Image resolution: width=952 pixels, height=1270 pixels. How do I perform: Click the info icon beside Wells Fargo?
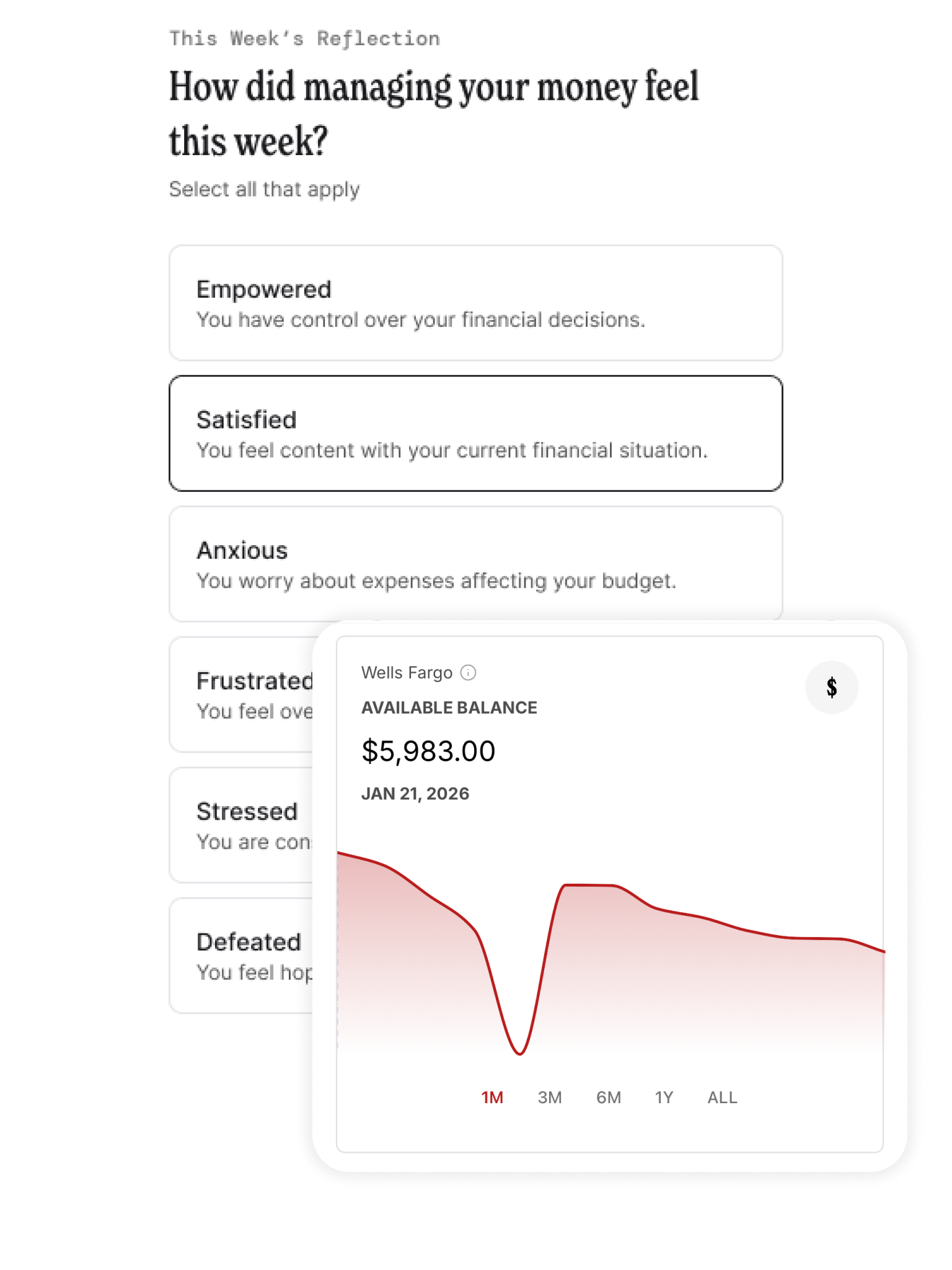click(469, 673)
